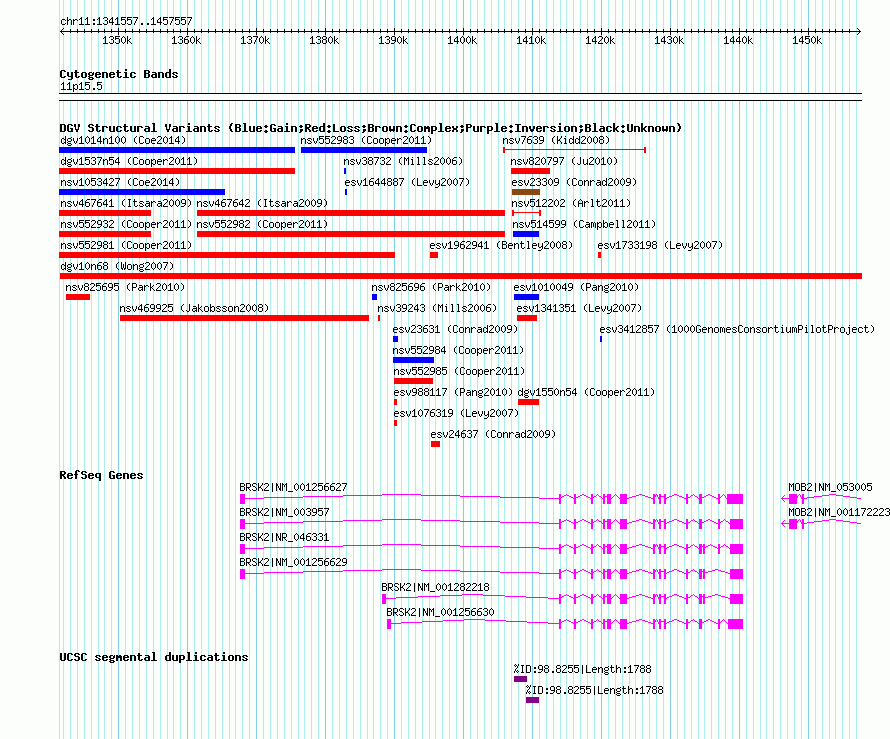Open variant nsv825695 (Park2010)

pos(125,287)
